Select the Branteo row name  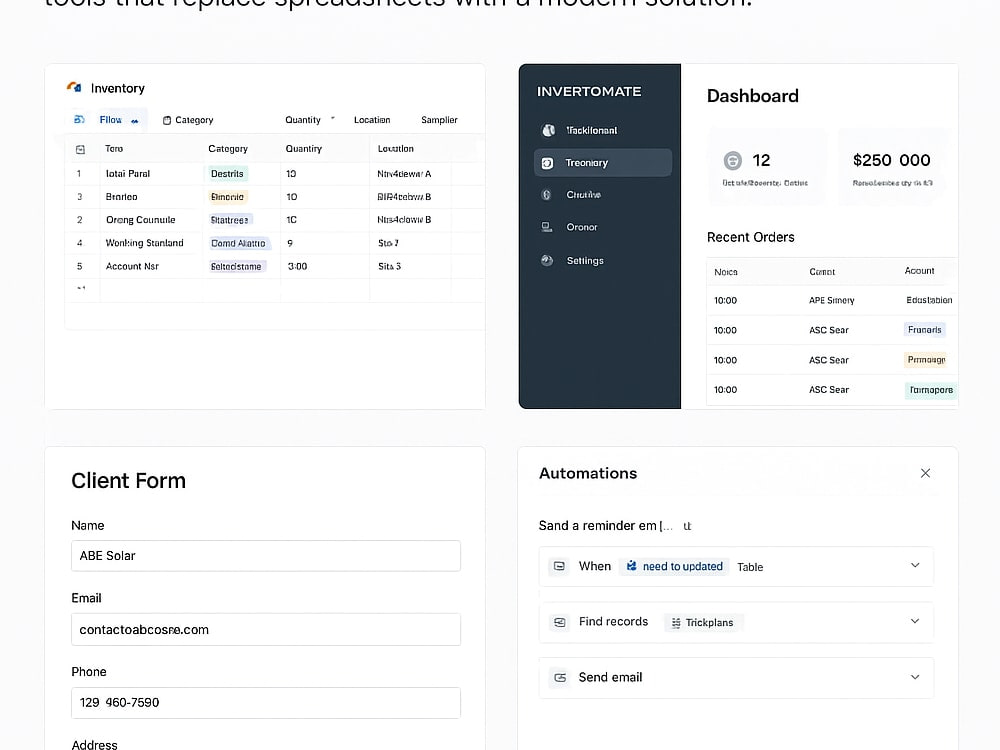click(121, 196)
